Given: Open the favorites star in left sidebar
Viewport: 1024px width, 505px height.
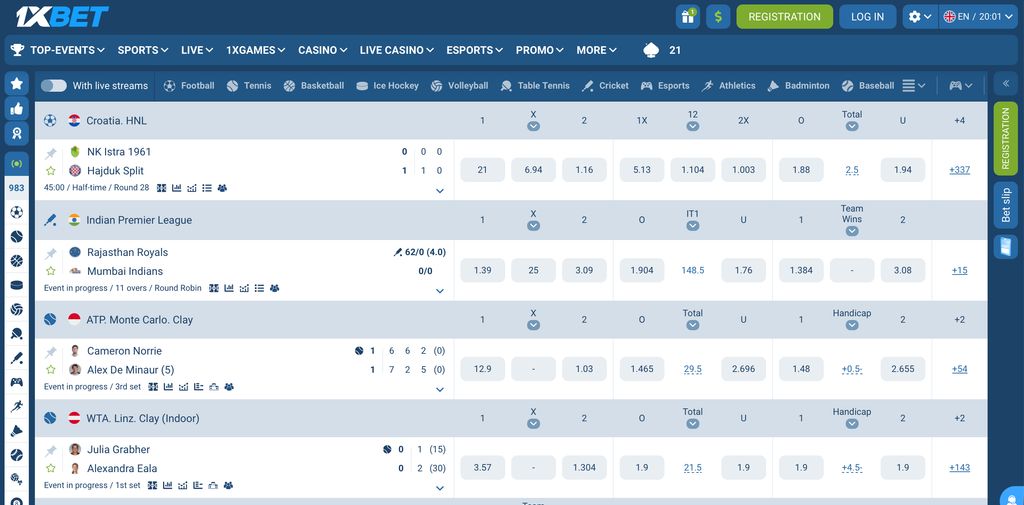Looking at the screenshot, I should coord(16,84).
